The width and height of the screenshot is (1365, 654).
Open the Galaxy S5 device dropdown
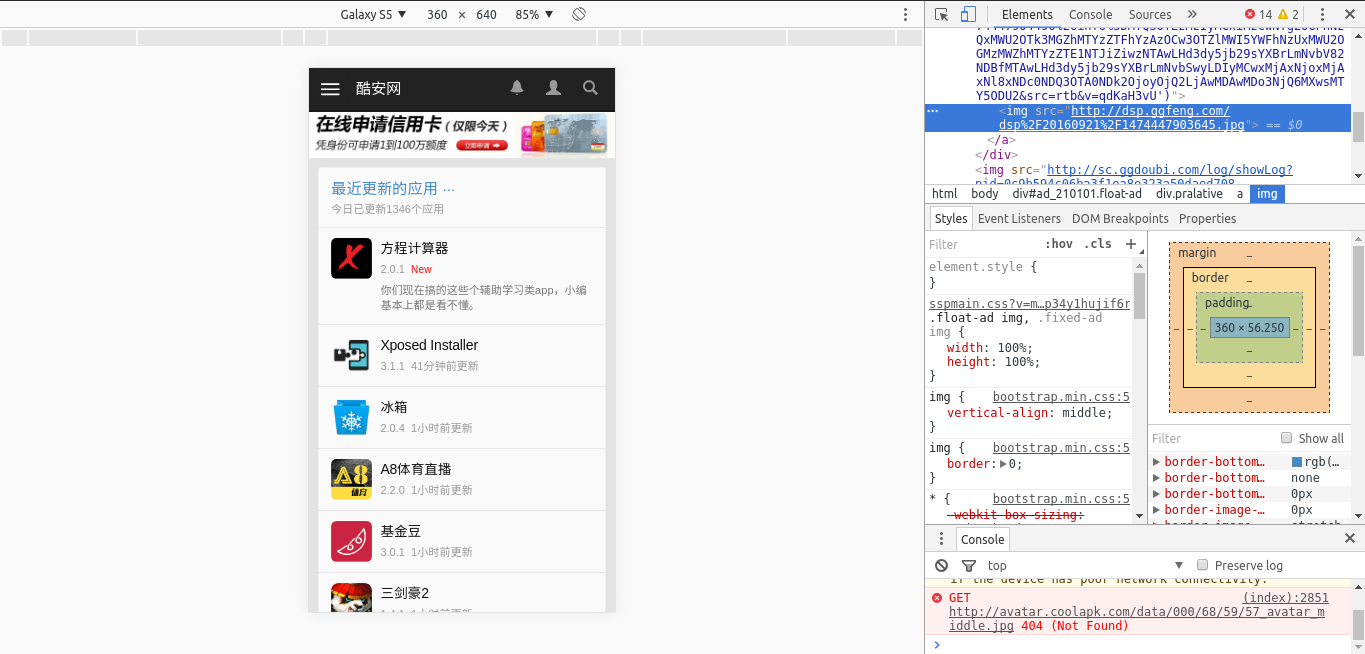coord(373,14)
